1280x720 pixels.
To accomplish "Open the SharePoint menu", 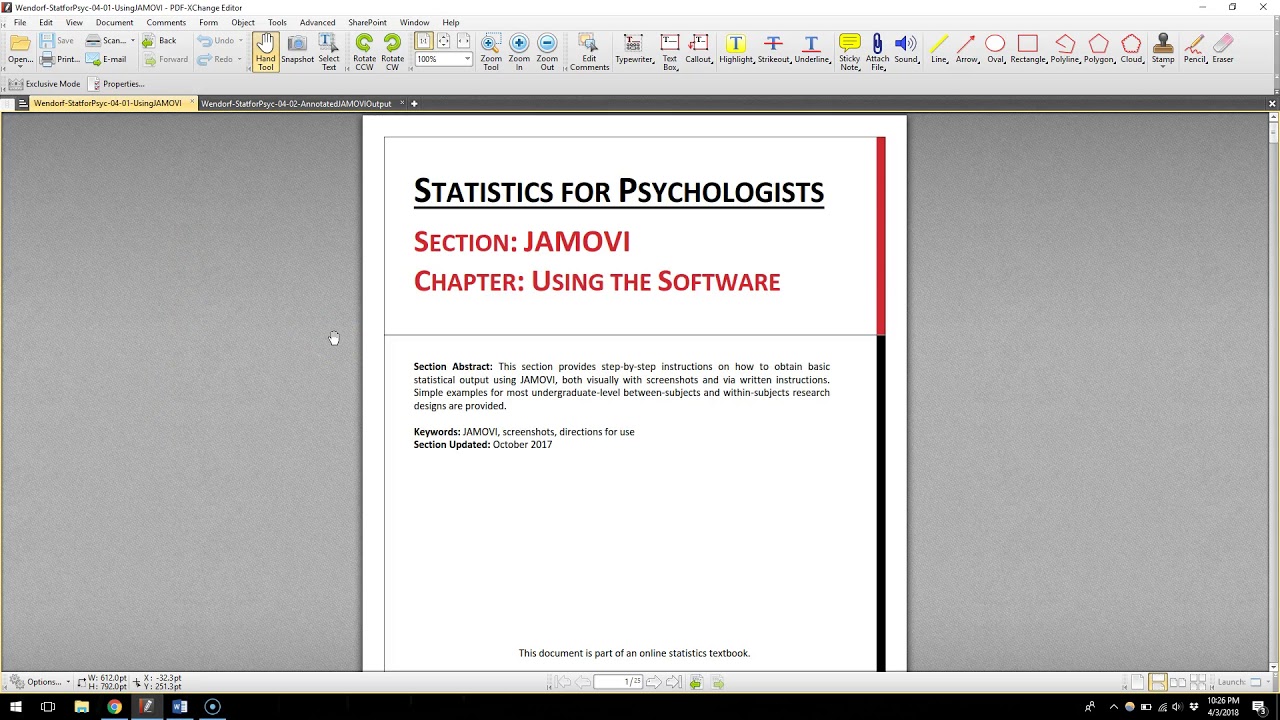I will pyautogui.click(x=367, y=22).
